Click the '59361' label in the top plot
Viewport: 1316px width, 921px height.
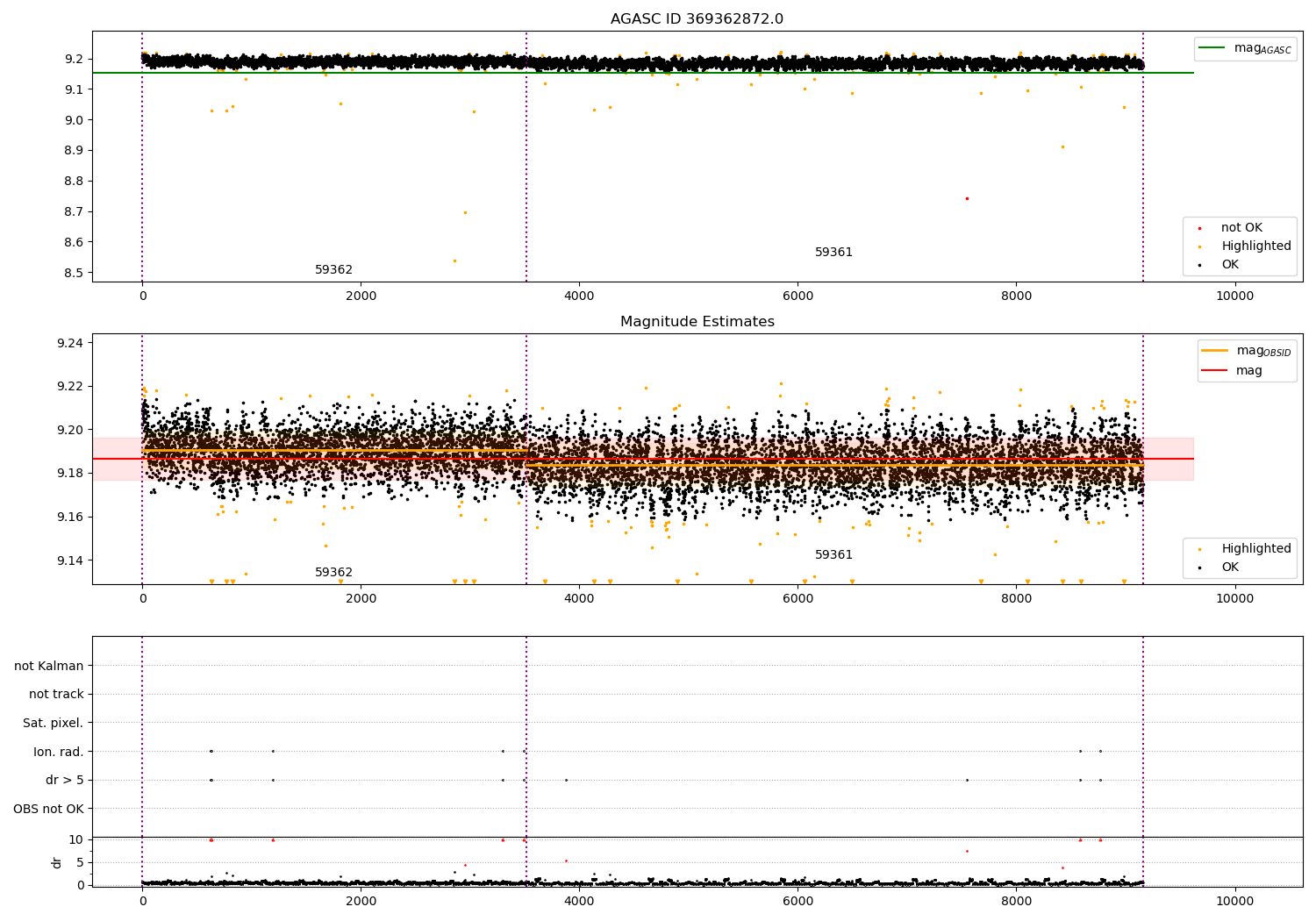(833, 253)
